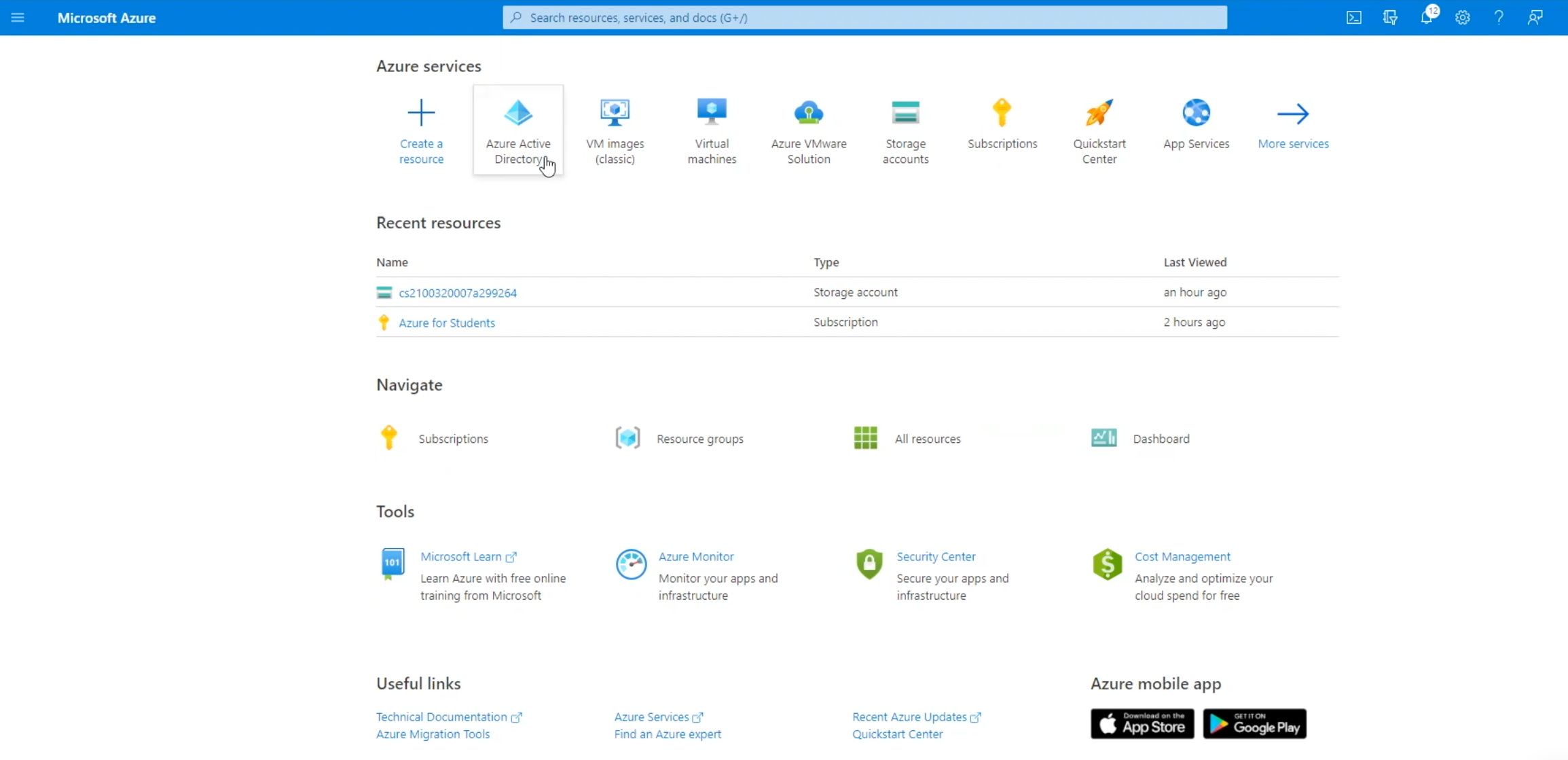Open Azure VMware Solution
The height and width of the screenshot is (760, 1568).
[809, 129]
